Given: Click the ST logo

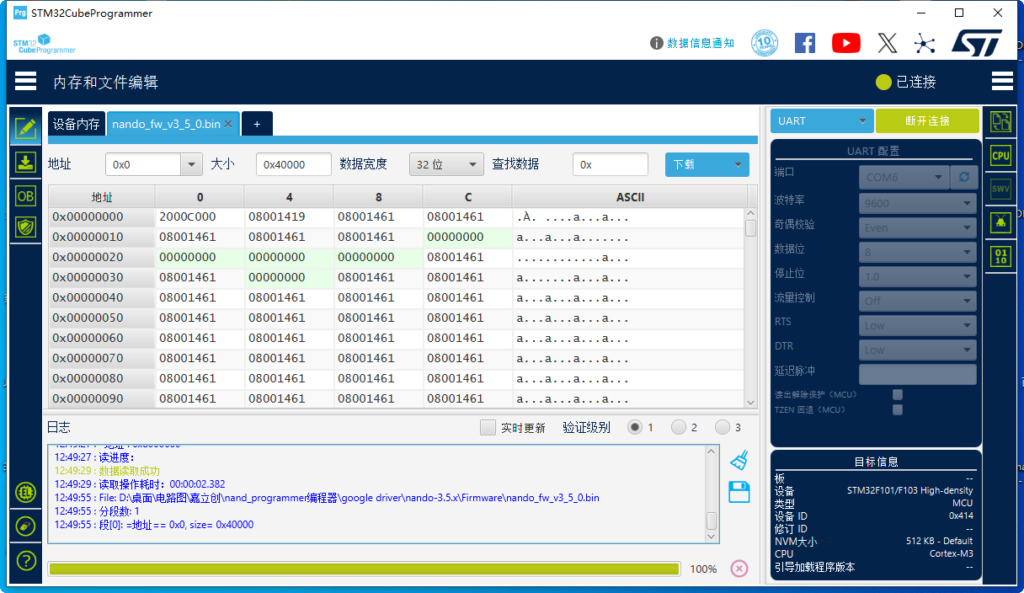Looking at the screenshot, I should [977, 43].
